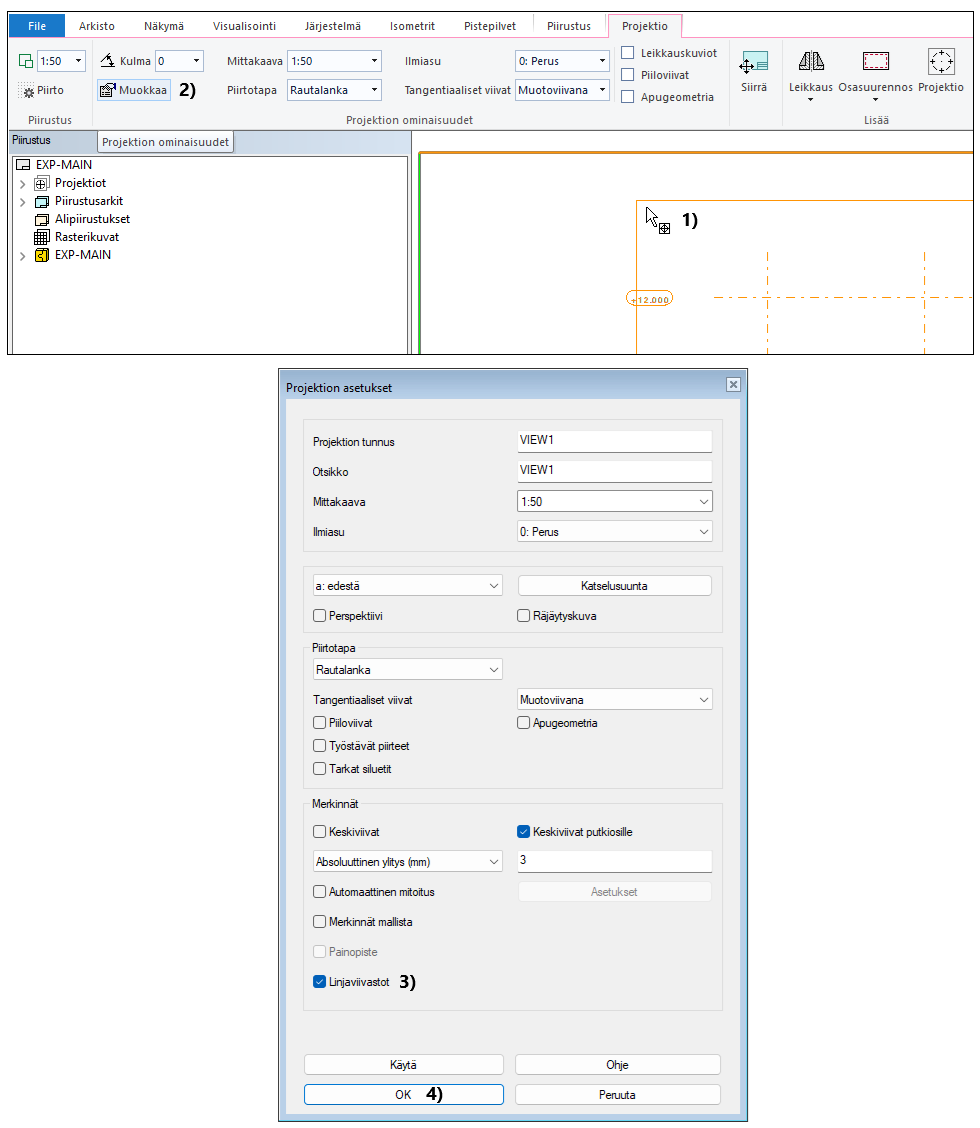Switch to the Pistepilvet tab
This screenshot has height=1128, width=980.
[491, 26]
